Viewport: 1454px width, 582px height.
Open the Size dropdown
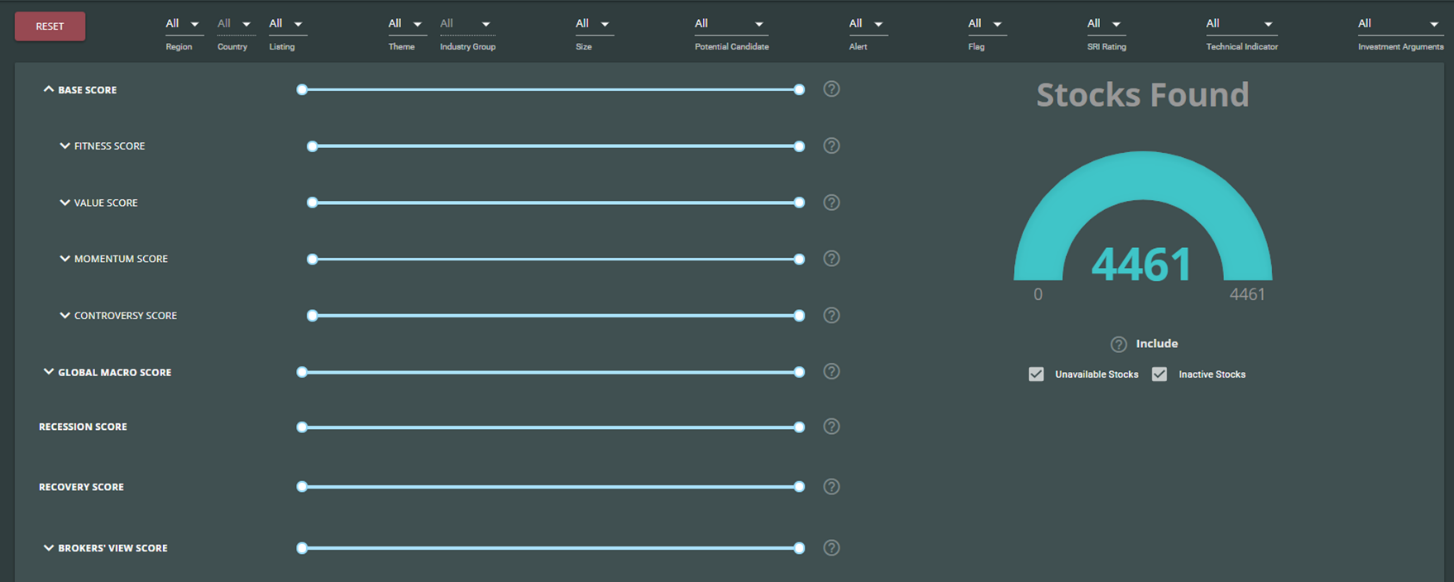click(594, 24)
